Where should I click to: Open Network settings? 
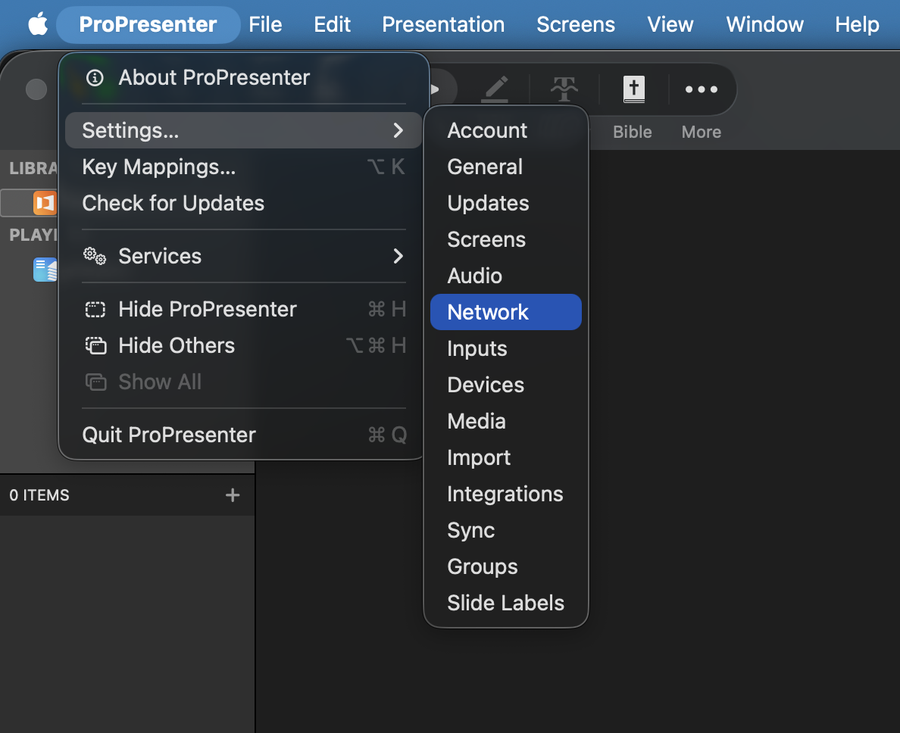coord(506,312)
